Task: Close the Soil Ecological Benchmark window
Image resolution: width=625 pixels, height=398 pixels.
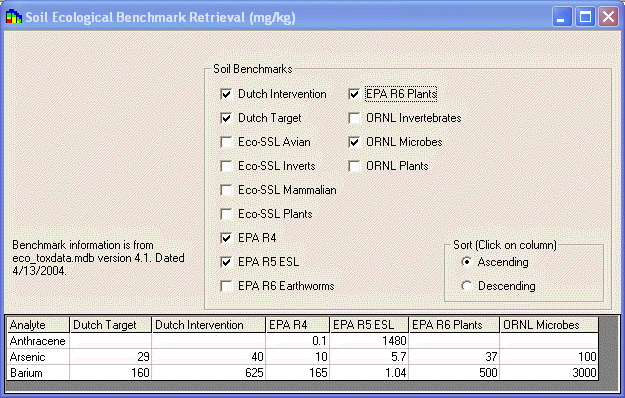Action: click(x=608, y=17)
